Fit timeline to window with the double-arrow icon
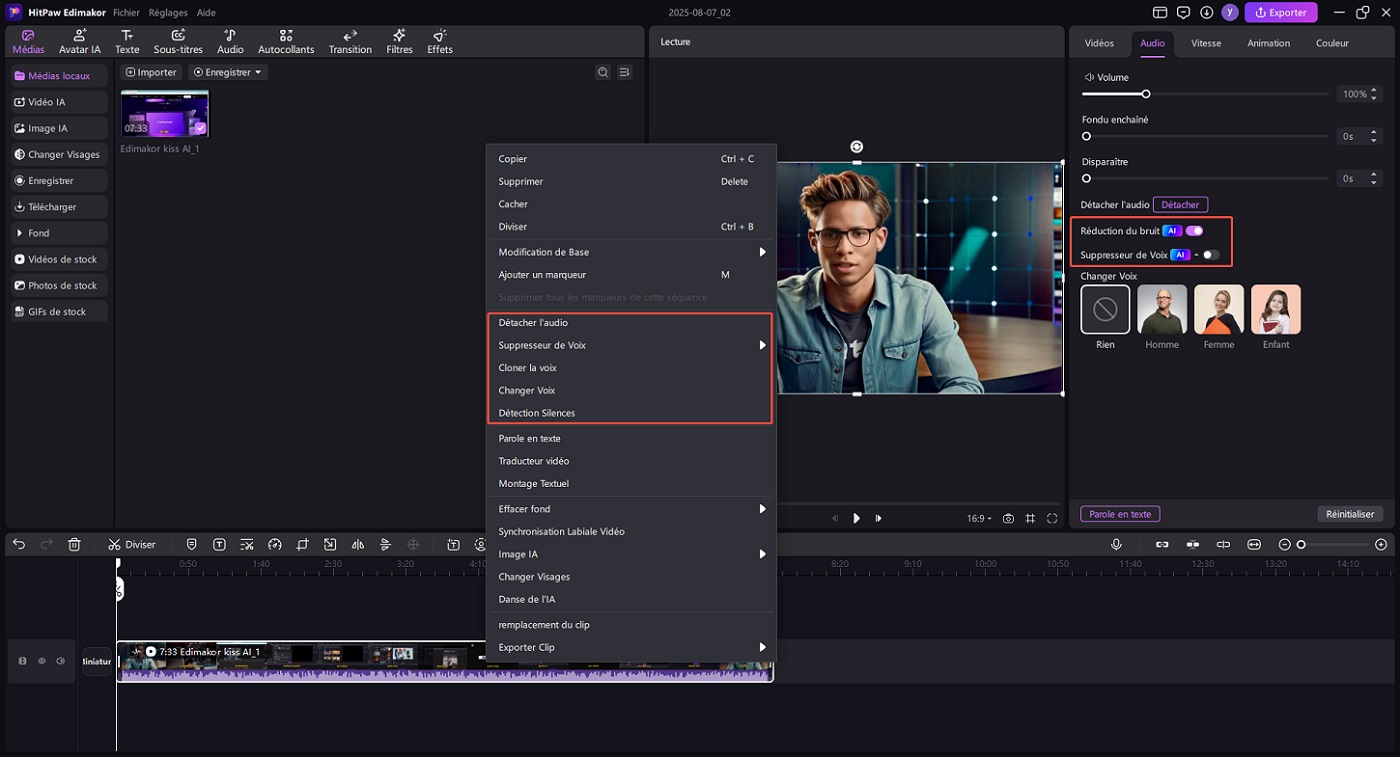 point(1254,545)
